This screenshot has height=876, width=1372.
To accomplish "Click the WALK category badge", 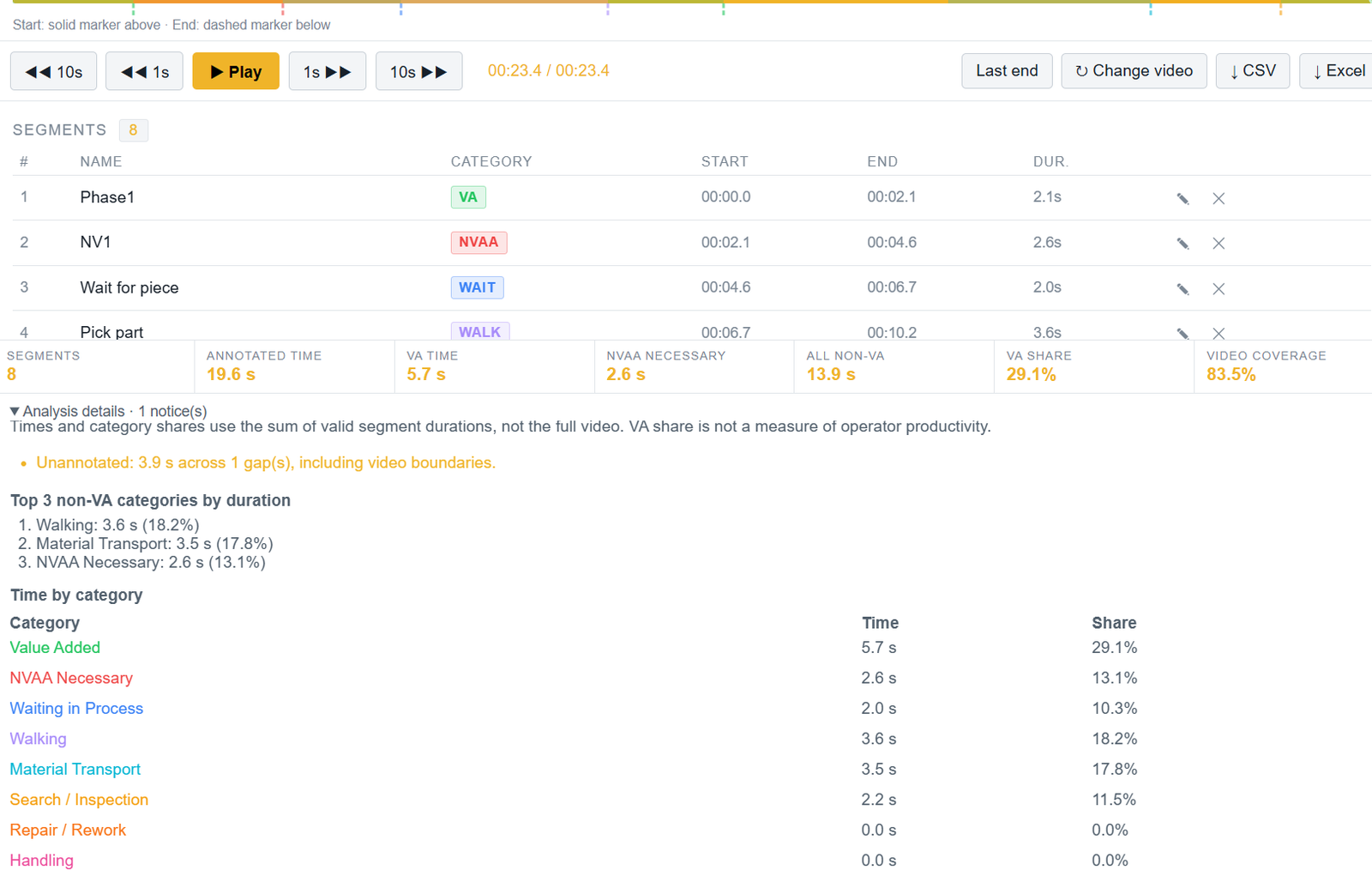I will coord(480,331).
